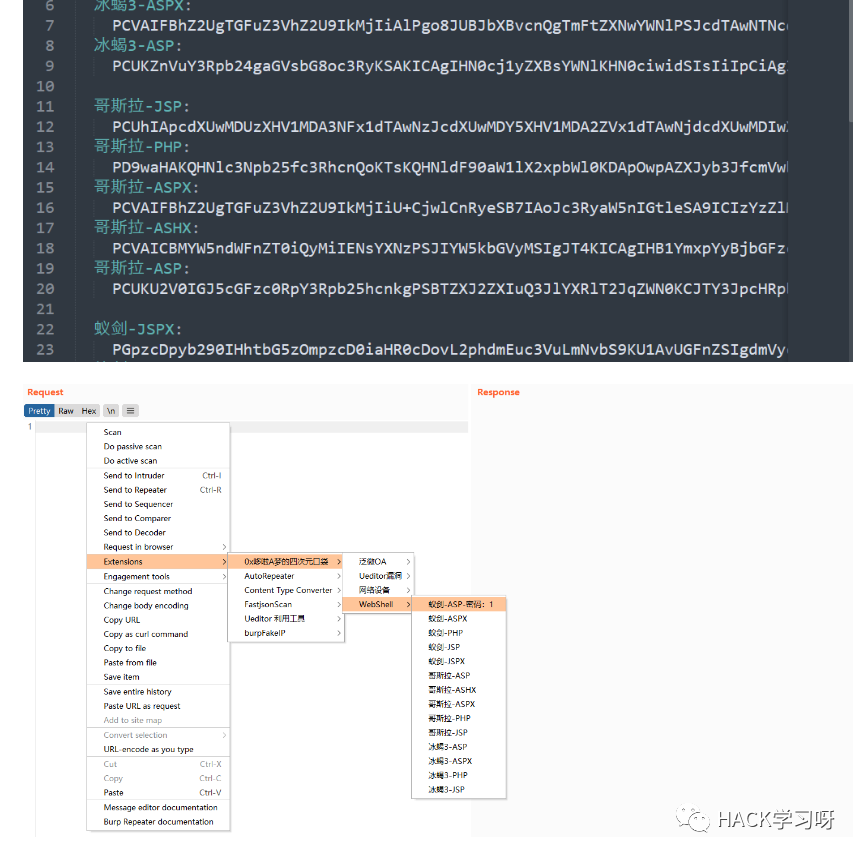This screenshot has height=857, width=862.
Task: Open Ueditor漏洞 submenu
Action: (x=378, y=576)
